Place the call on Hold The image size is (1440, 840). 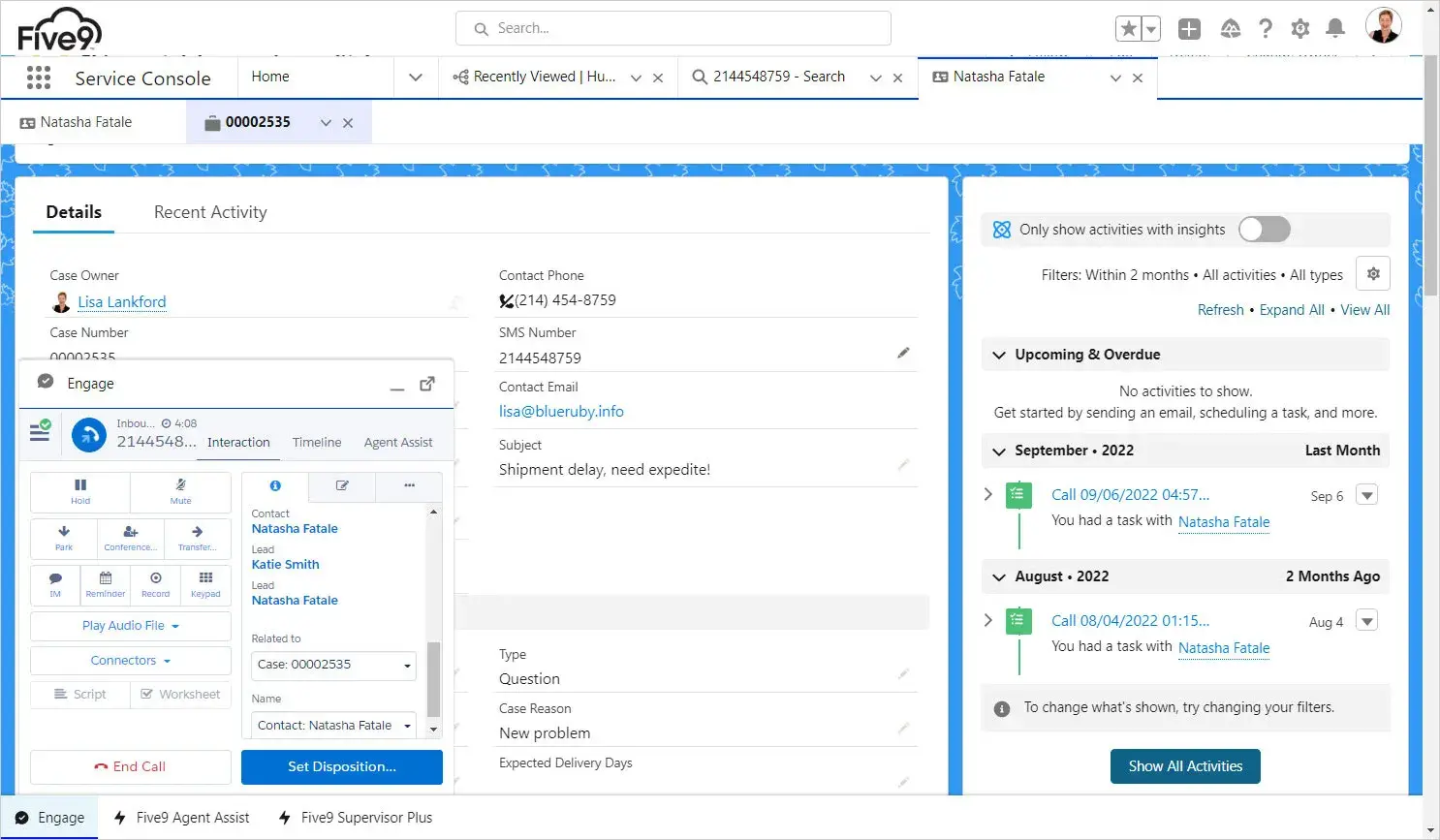click(79, 492)
